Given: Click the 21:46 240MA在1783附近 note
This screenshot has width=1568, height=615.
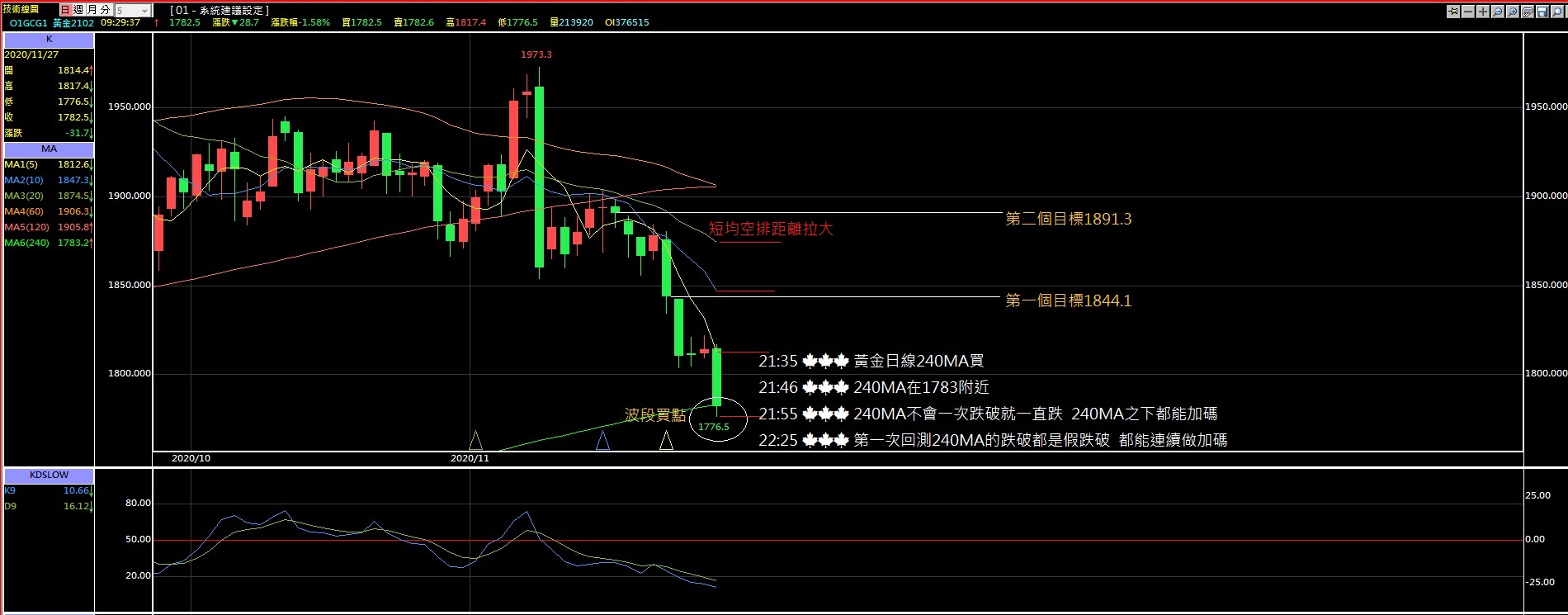Looking at the screenshot, I should point(874,387).
